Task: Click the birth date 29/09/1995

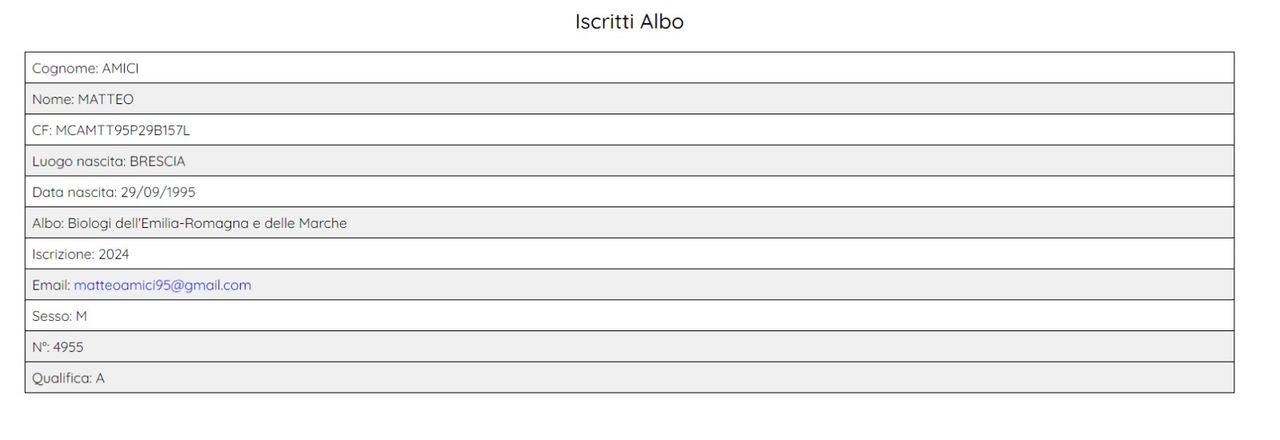Action: pos(158,192)
